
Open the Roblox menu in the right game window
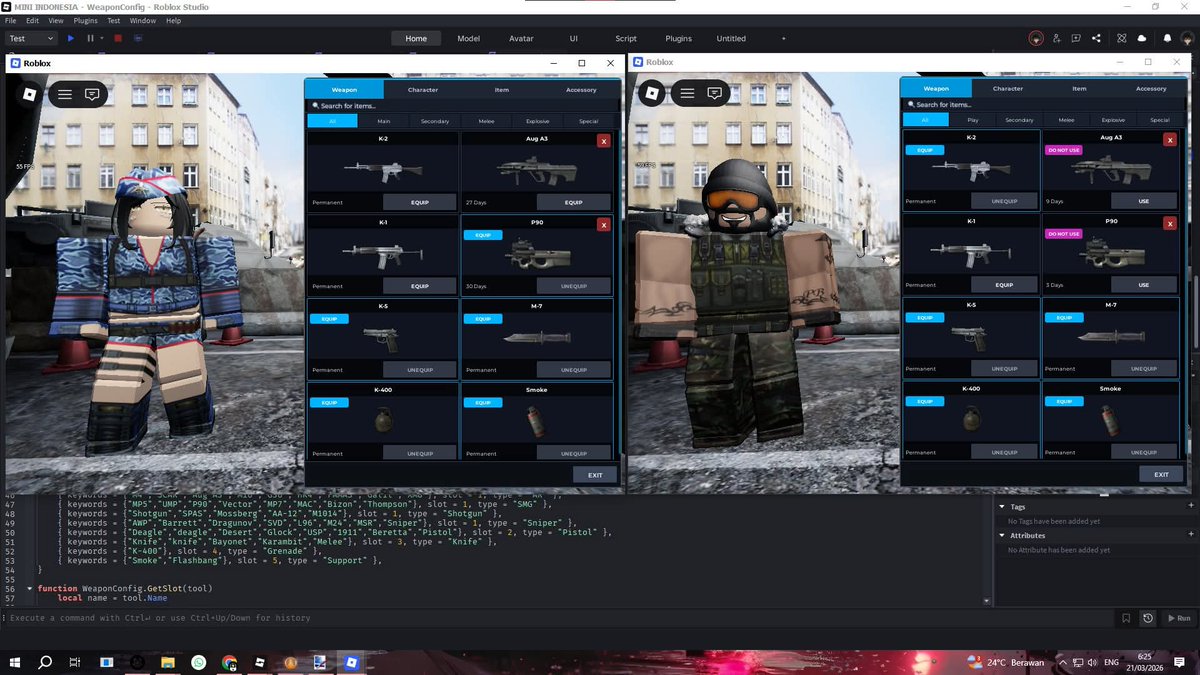[x=652, y=93]
